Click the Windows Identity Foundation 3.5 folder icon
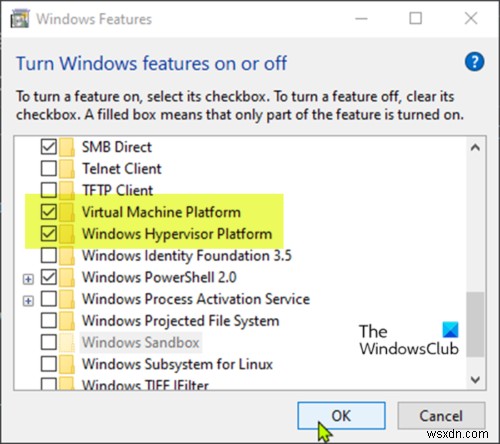Screen dimensions: 500x444 (67, 256)
